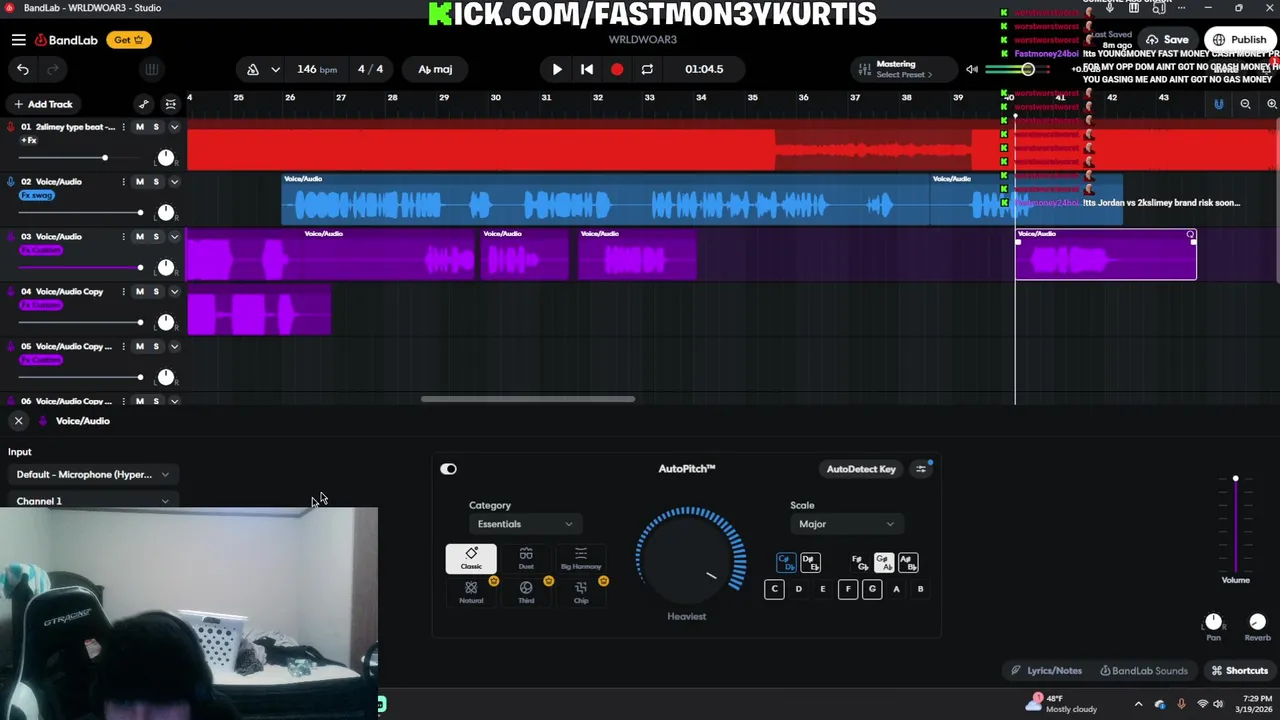Viewport: 1280px width, 720px height.
Task: Click the horizontal timeline scrollbar
Action: 527,399
